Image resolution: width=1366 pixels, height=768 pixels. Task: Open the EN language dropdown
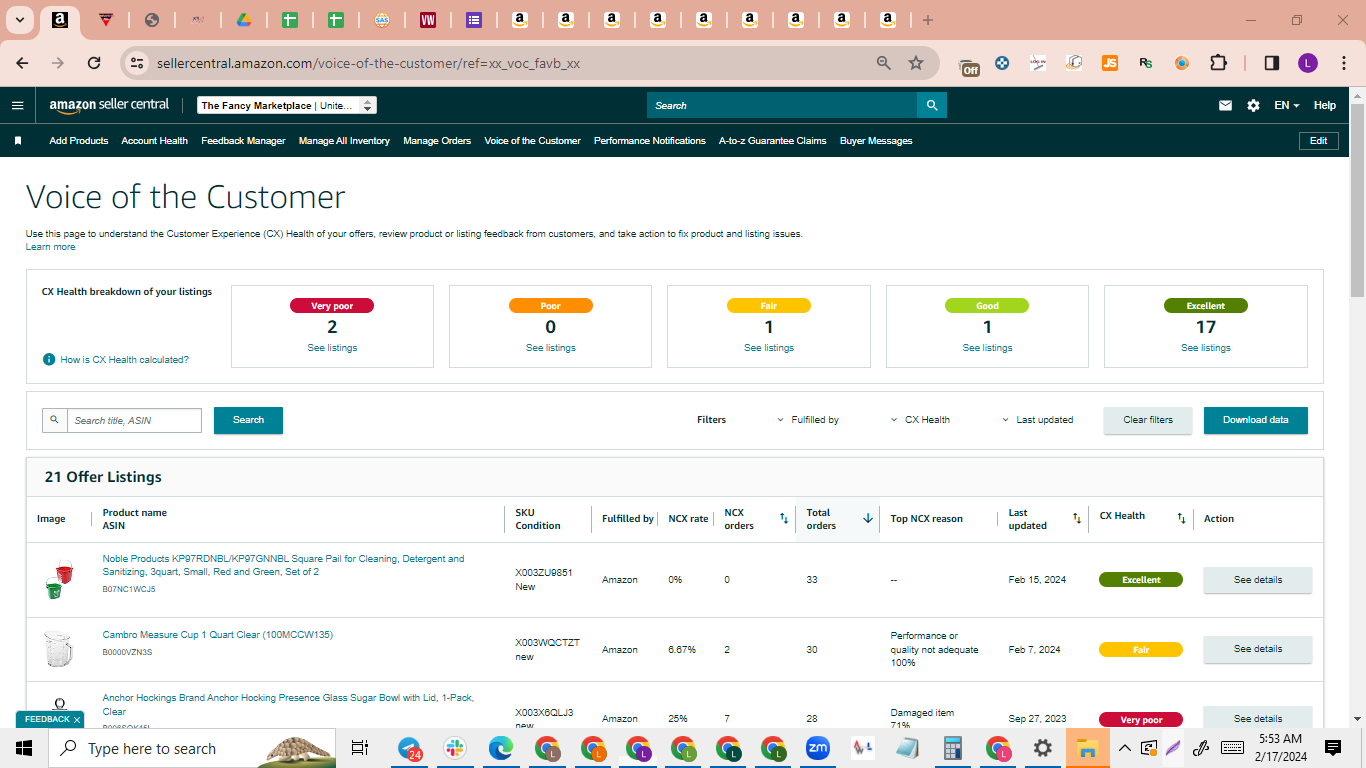(x=1286, y=105)
